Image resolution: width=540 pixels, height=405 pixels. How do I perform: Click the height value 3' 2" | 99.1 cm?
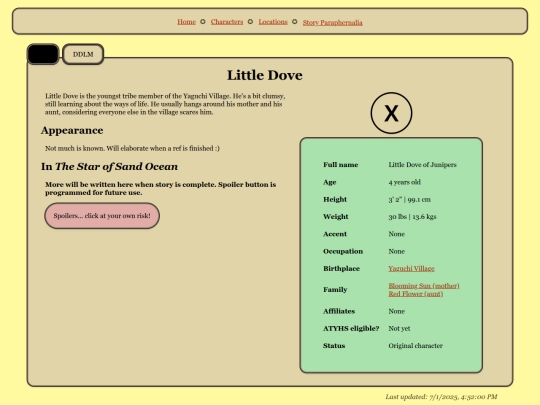[x=409, y=199]
